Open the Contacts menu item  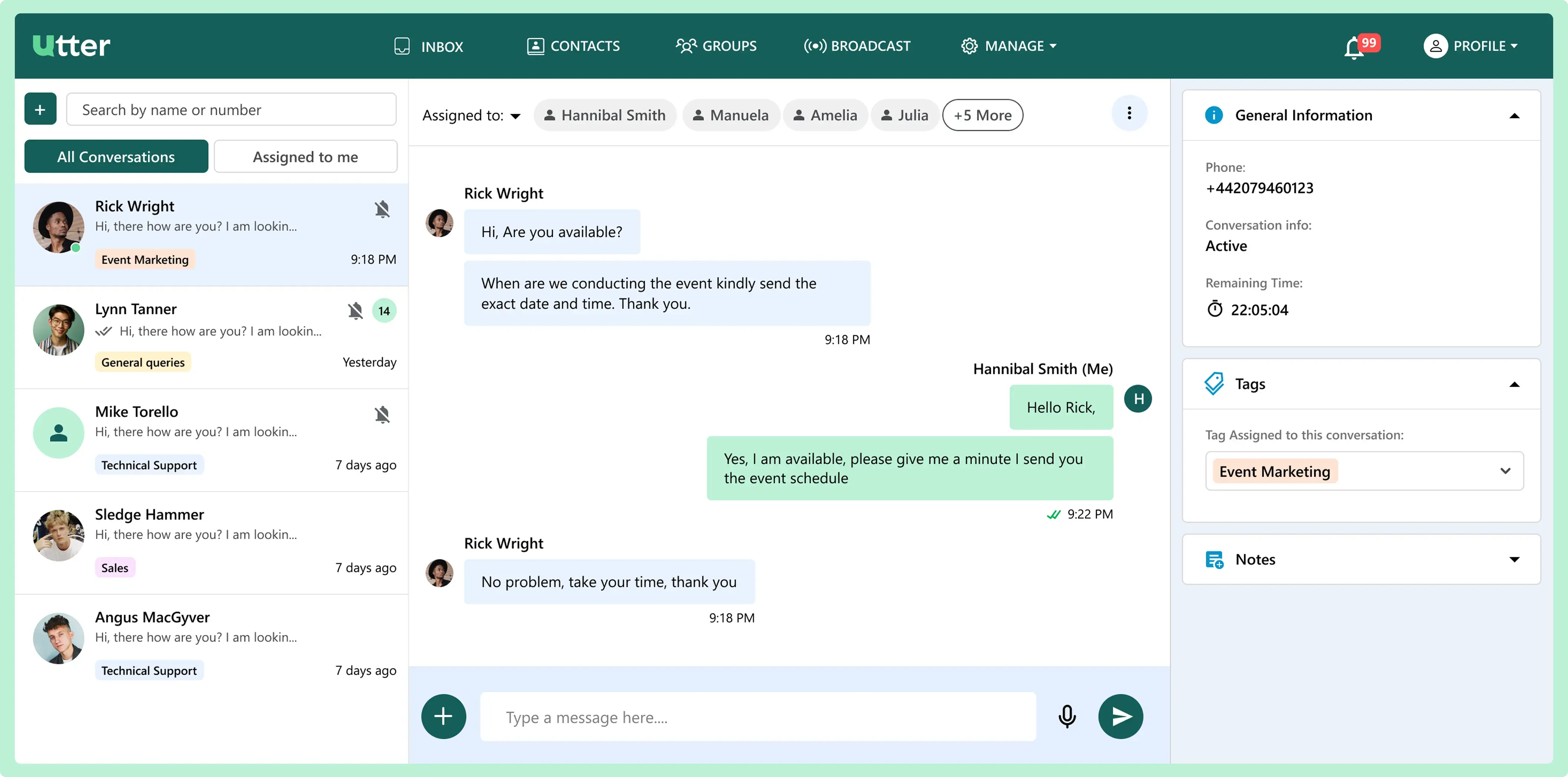pyautogui.click(x=573, y=46)
